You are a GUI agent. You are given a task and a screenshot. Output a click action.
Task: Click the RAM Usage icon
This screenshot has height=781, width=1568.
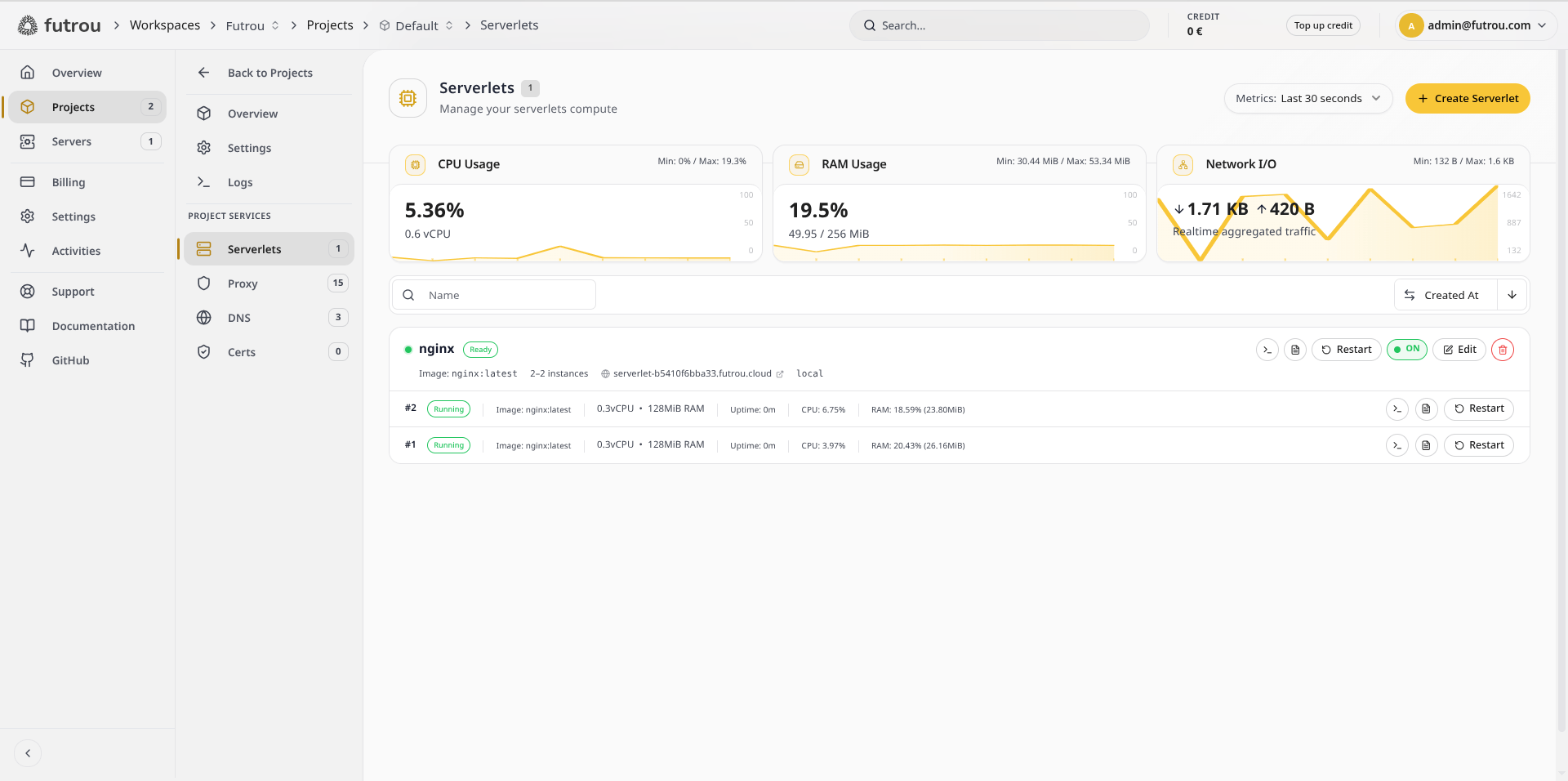pos(800,164)
